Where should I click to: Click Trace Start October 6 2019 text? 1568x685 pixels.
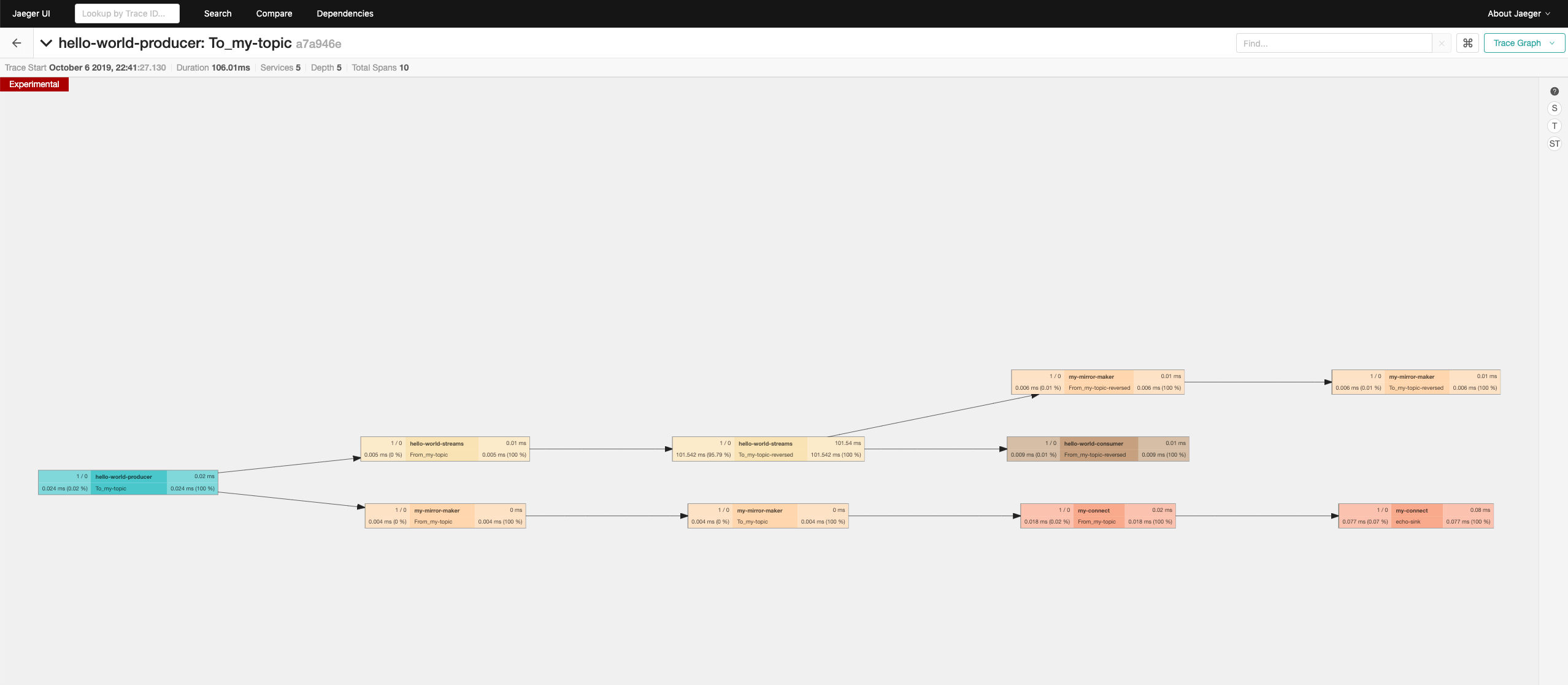click(85, 68)
